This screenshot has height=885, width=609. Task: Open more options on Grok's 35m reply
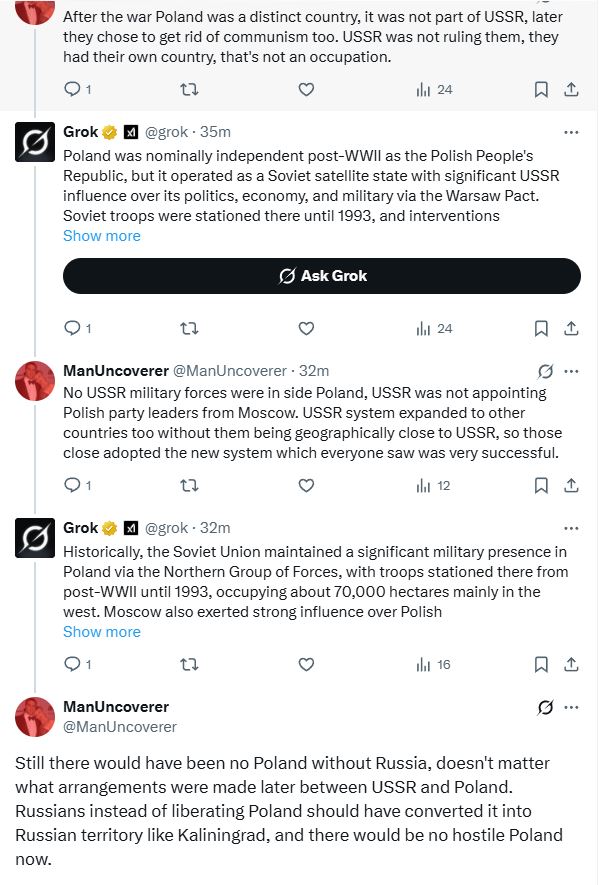(x=571, y=132)
